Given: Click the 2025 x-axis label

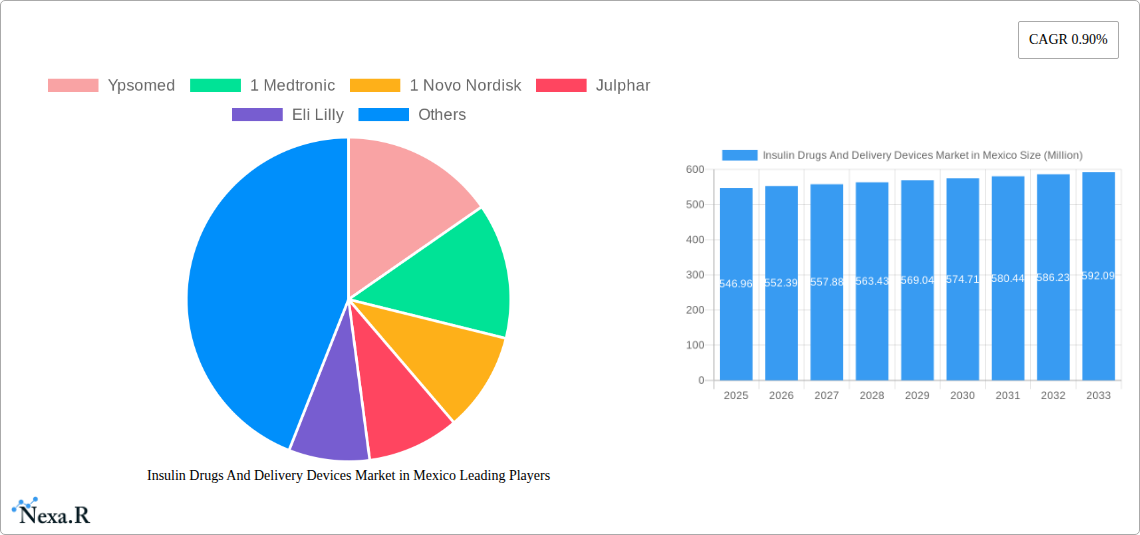Looking at the screenshot, I should point(736,396).
